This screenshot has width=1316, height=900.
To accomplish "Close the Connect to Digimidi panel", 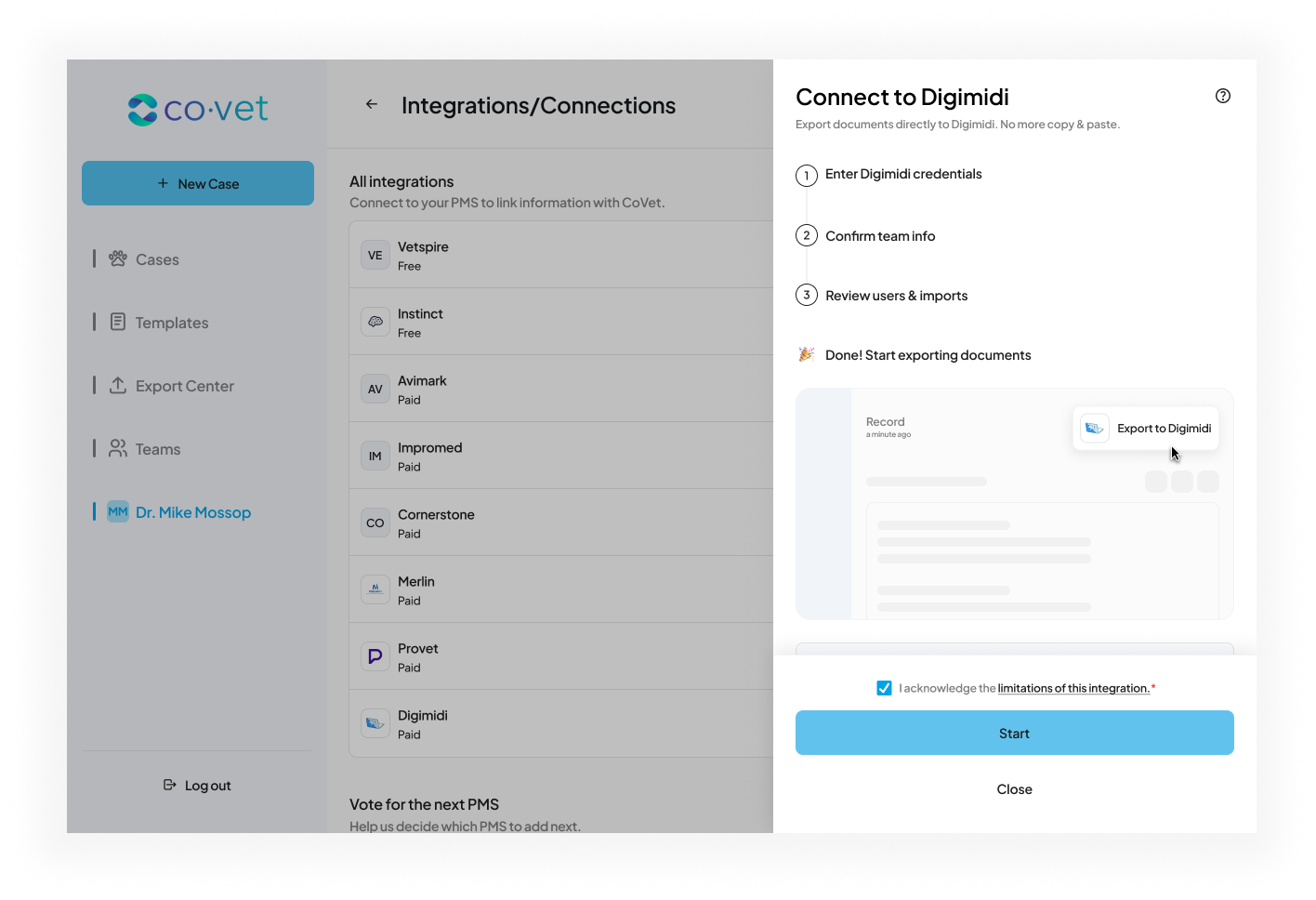I will (x=1015, y=789).
